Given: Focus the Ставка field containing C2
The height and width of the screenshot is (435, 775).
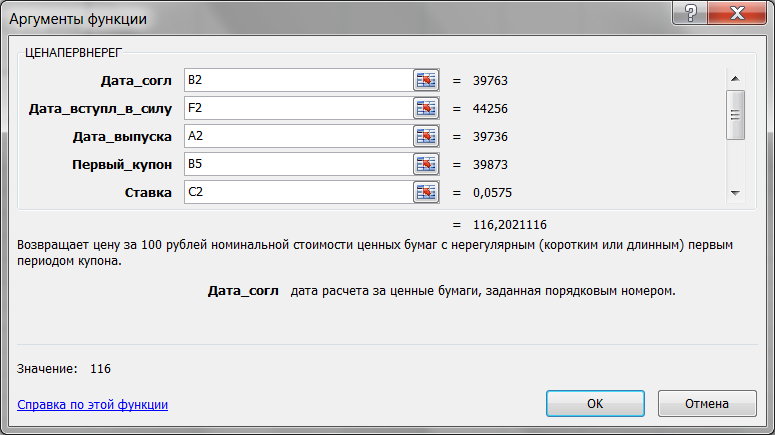Looking at the screenshot, I should [x=299, y=192].
